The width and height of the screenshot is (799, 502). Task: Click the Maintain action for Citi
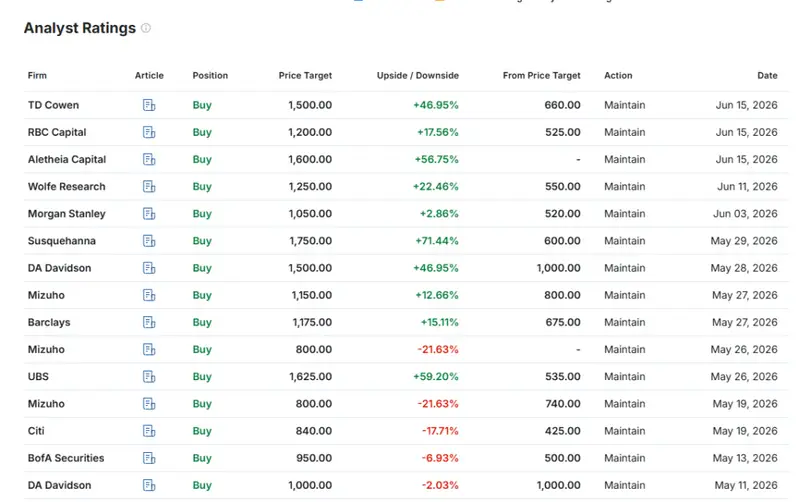pos(625,431)
